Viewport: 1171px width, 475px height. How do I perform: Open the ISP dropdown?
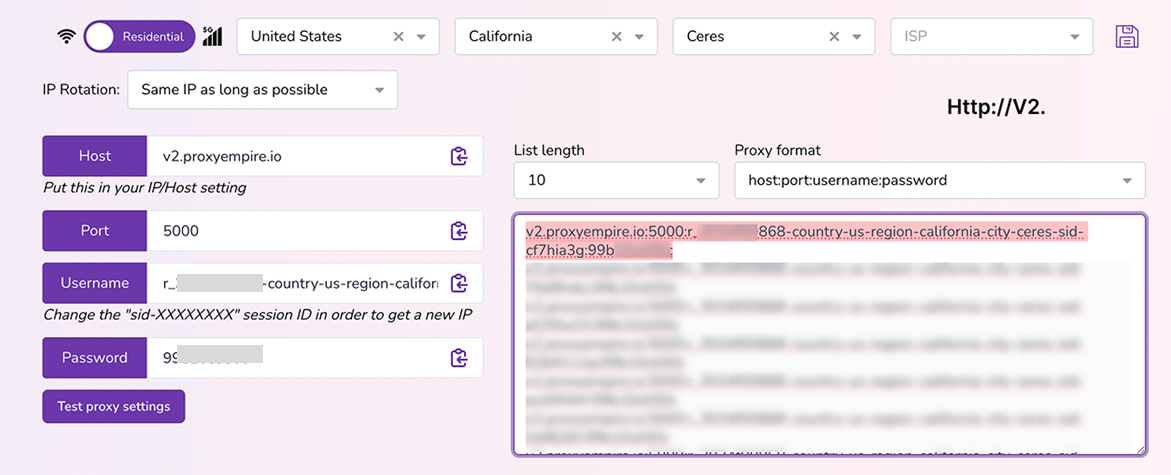tap(992, 37)
